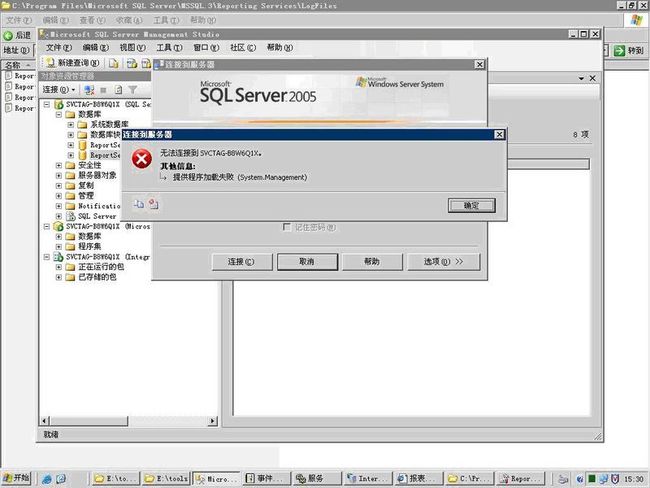Expand the 复制 folder
The width and height of the screenshot is (650, 488).
tap(59, 186)
